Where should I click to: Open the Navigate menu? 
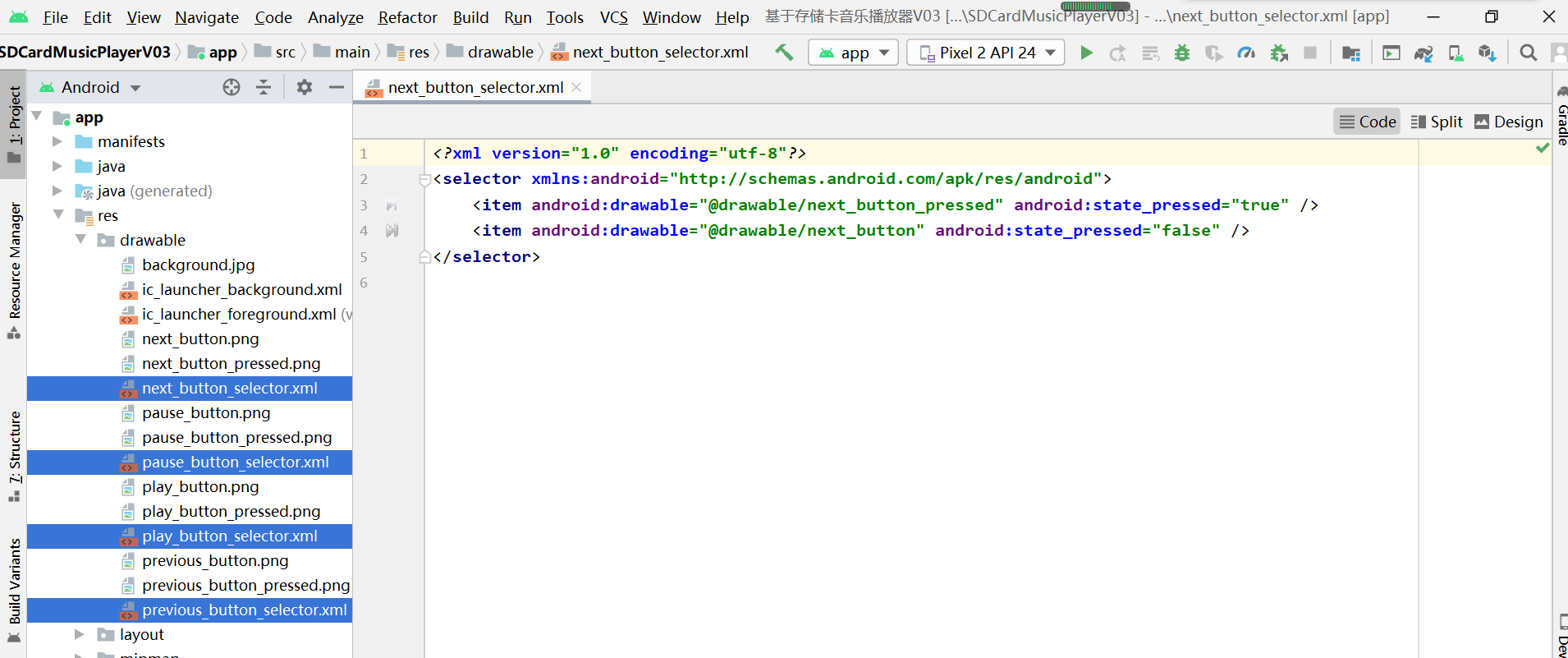pyautogui.click(x=207, y=17)
